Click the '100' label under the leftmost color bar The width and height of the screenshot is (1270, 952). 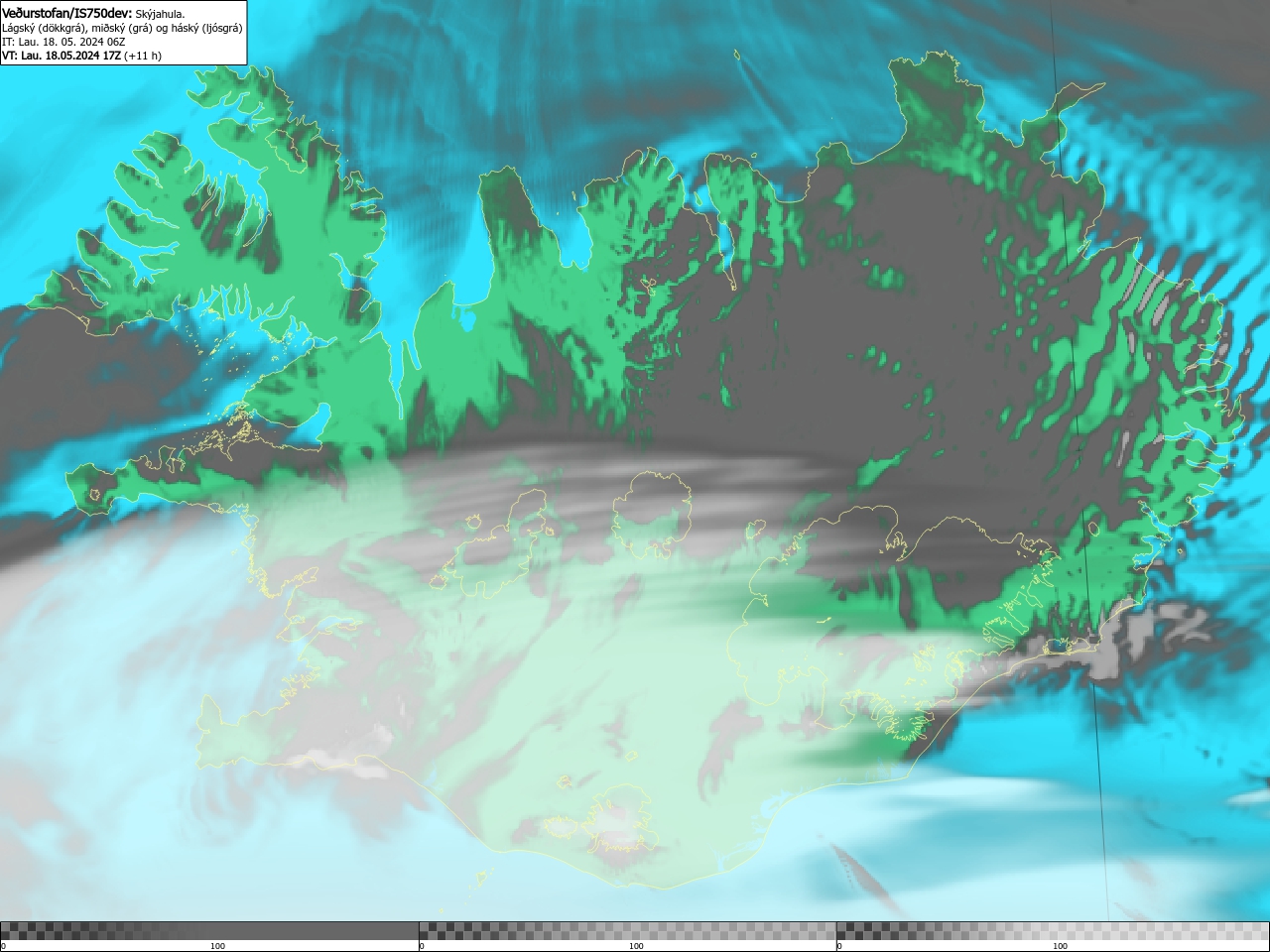(x=217, y=946)
